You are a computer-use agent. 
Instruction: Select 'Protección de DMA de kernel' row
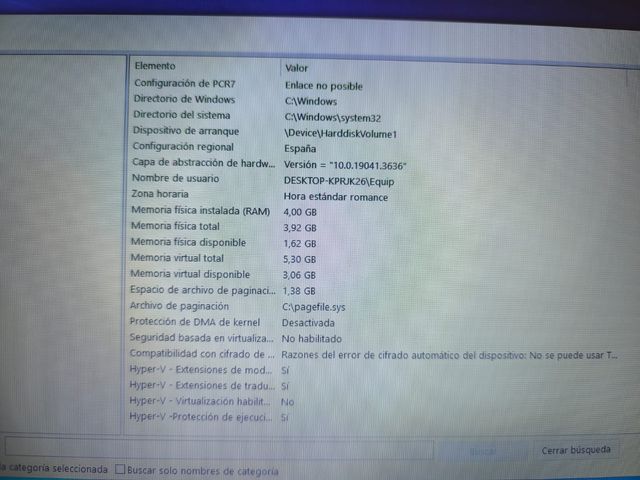[194, 322]
